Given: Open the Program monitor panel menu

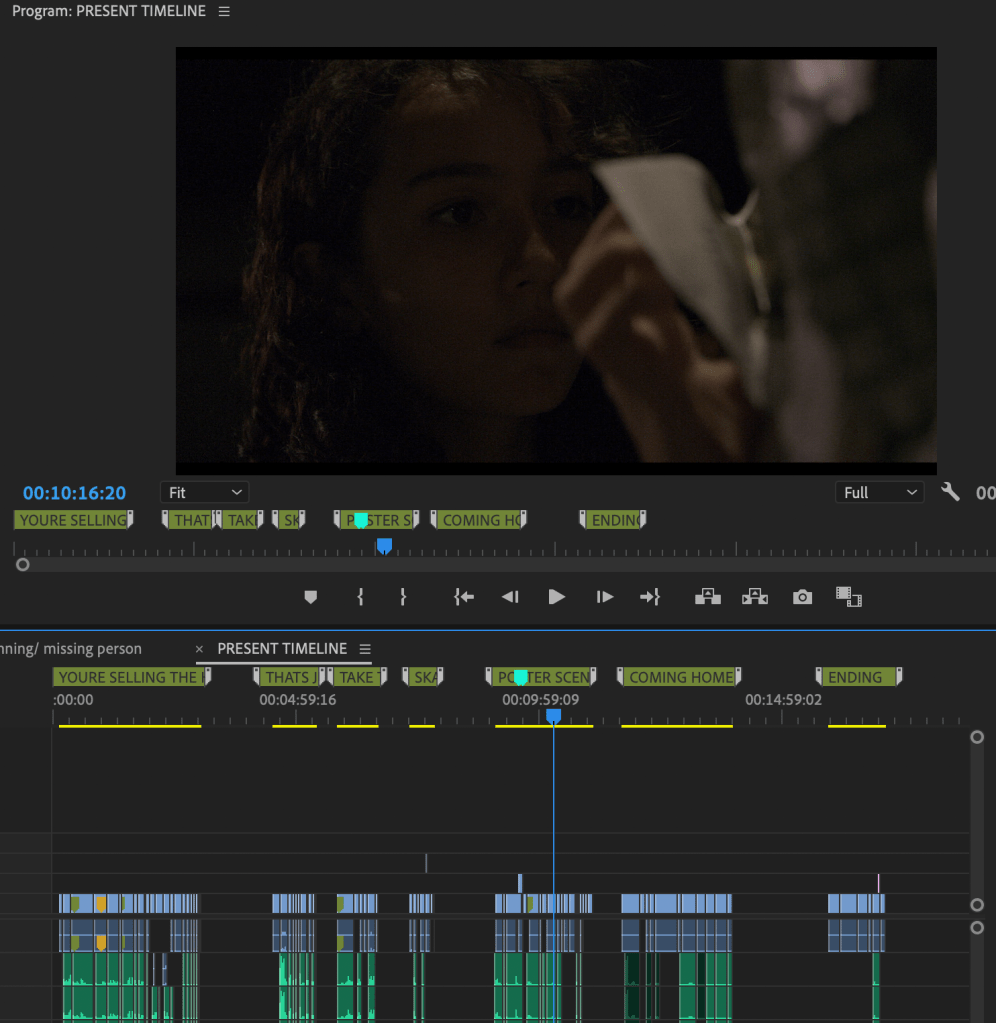Looking at the screenshot, I should 224,11.
